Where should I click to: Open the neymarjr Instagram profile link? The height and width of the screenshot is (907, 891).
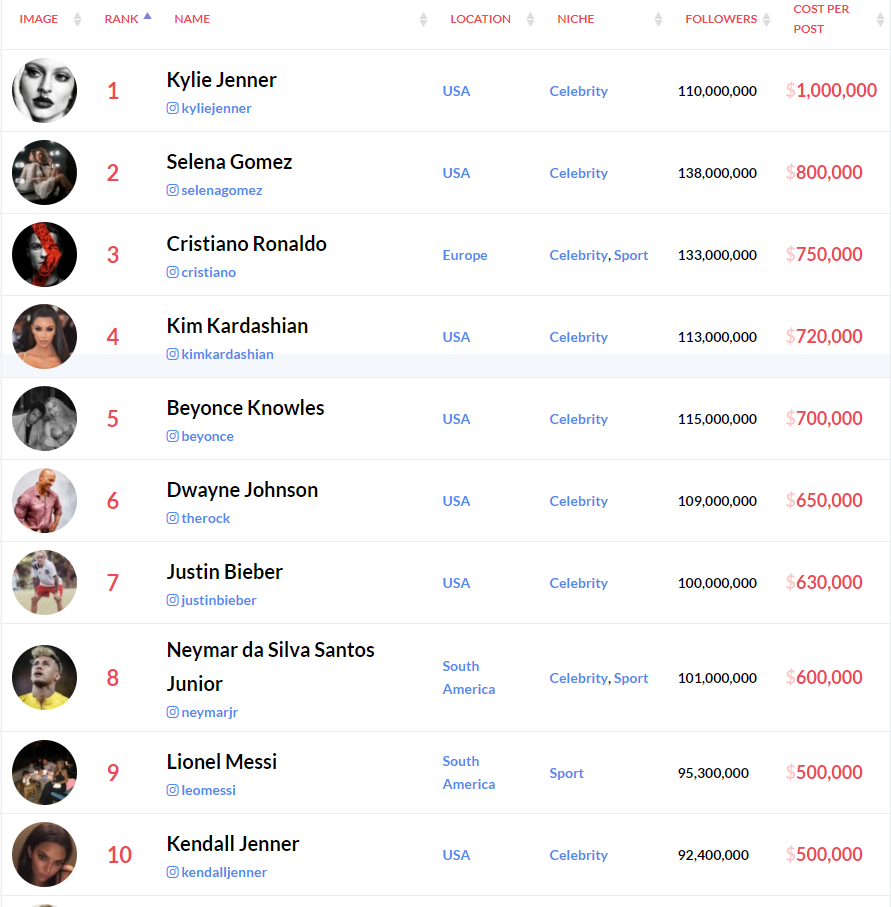tap(209, 712)
